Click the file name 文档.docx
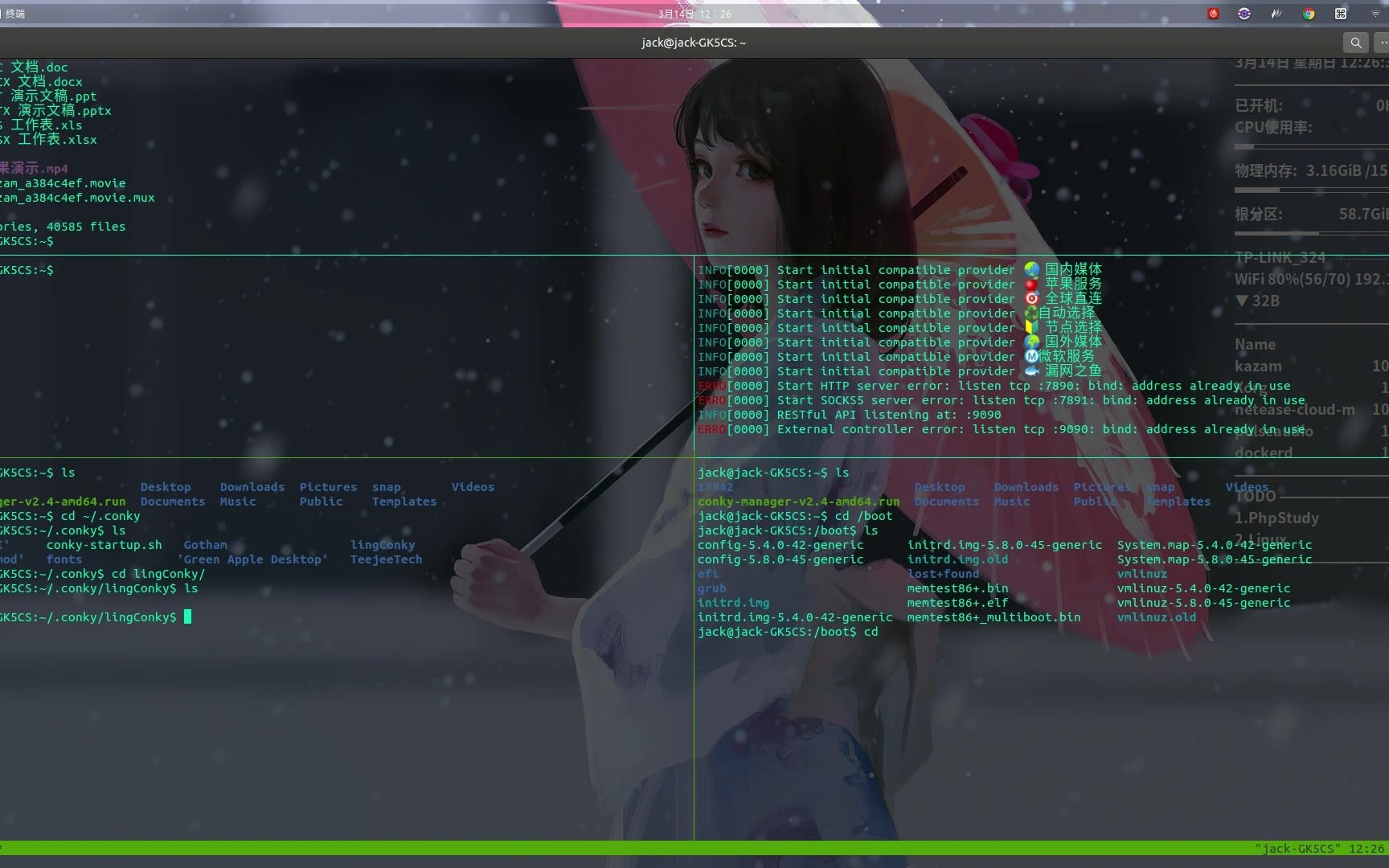This screenshot has width=1389, height=868. point(50,82)
